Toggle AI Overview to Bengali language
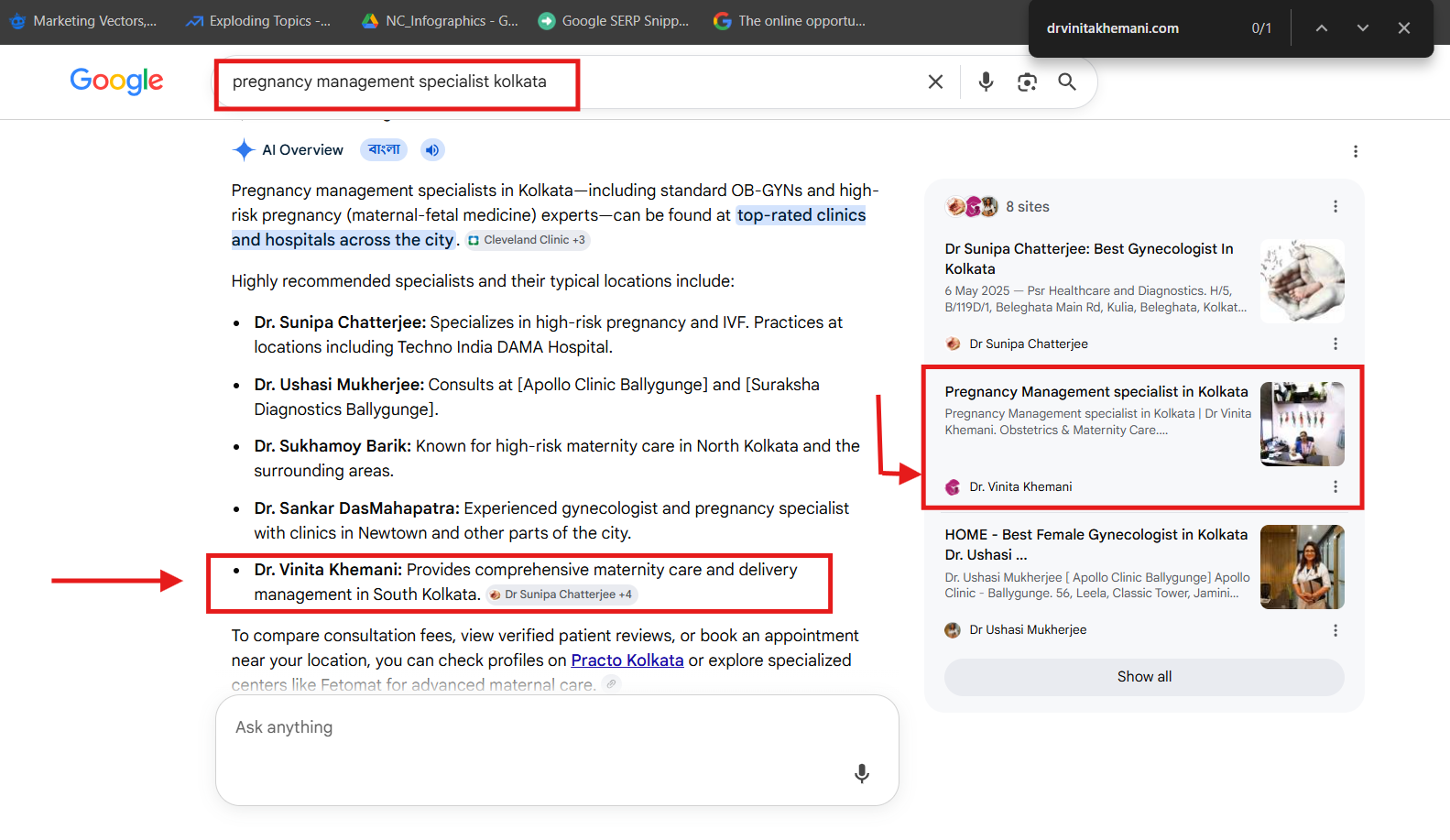The width and height of the screenshot is (1450, 840). tap(384, 149)
